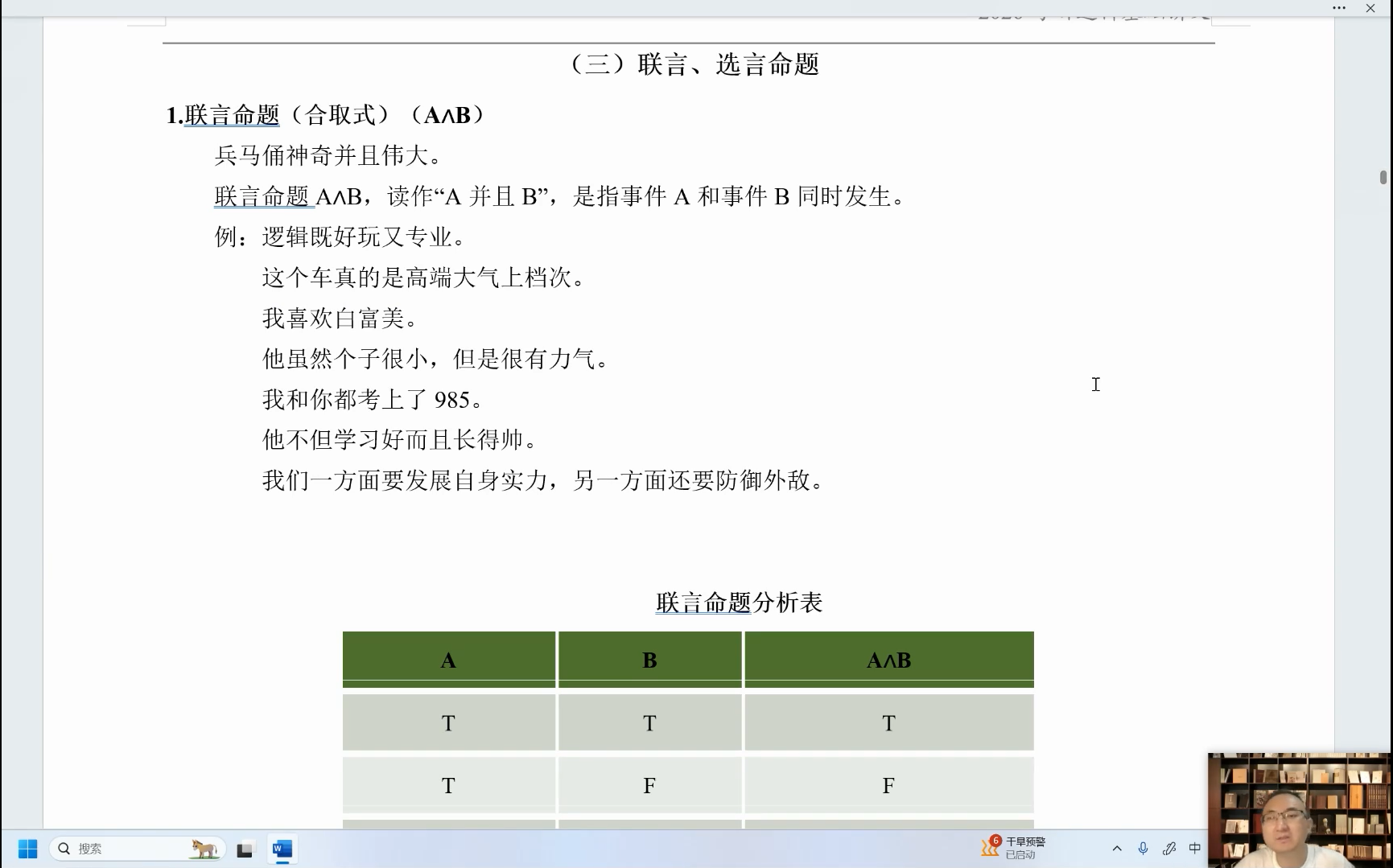Expand the hidden tray icons chevron

(x=1117, y=849)
